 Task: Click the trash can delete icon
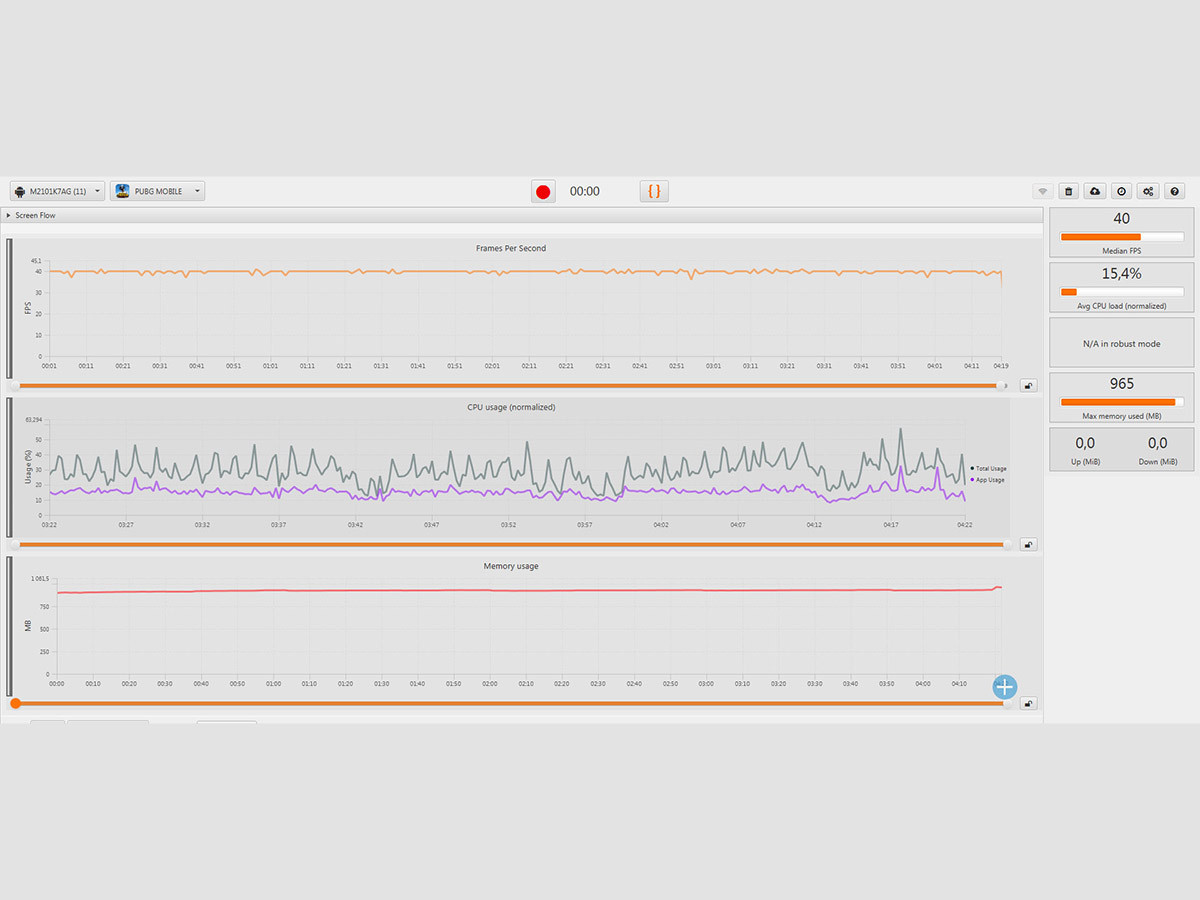click(1069, 191)
